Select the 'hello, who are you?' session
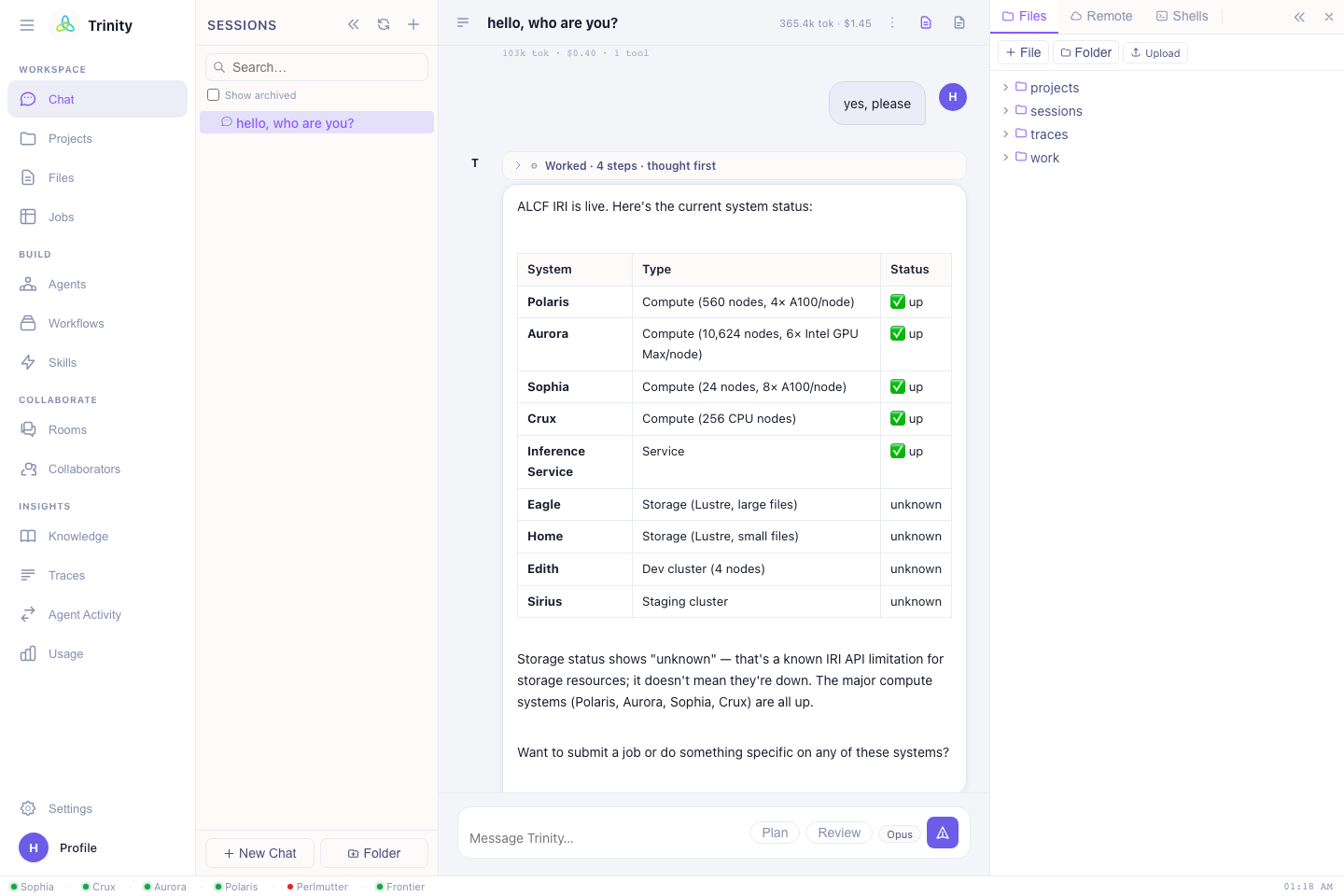The image size is (1344, 896). 316,122
